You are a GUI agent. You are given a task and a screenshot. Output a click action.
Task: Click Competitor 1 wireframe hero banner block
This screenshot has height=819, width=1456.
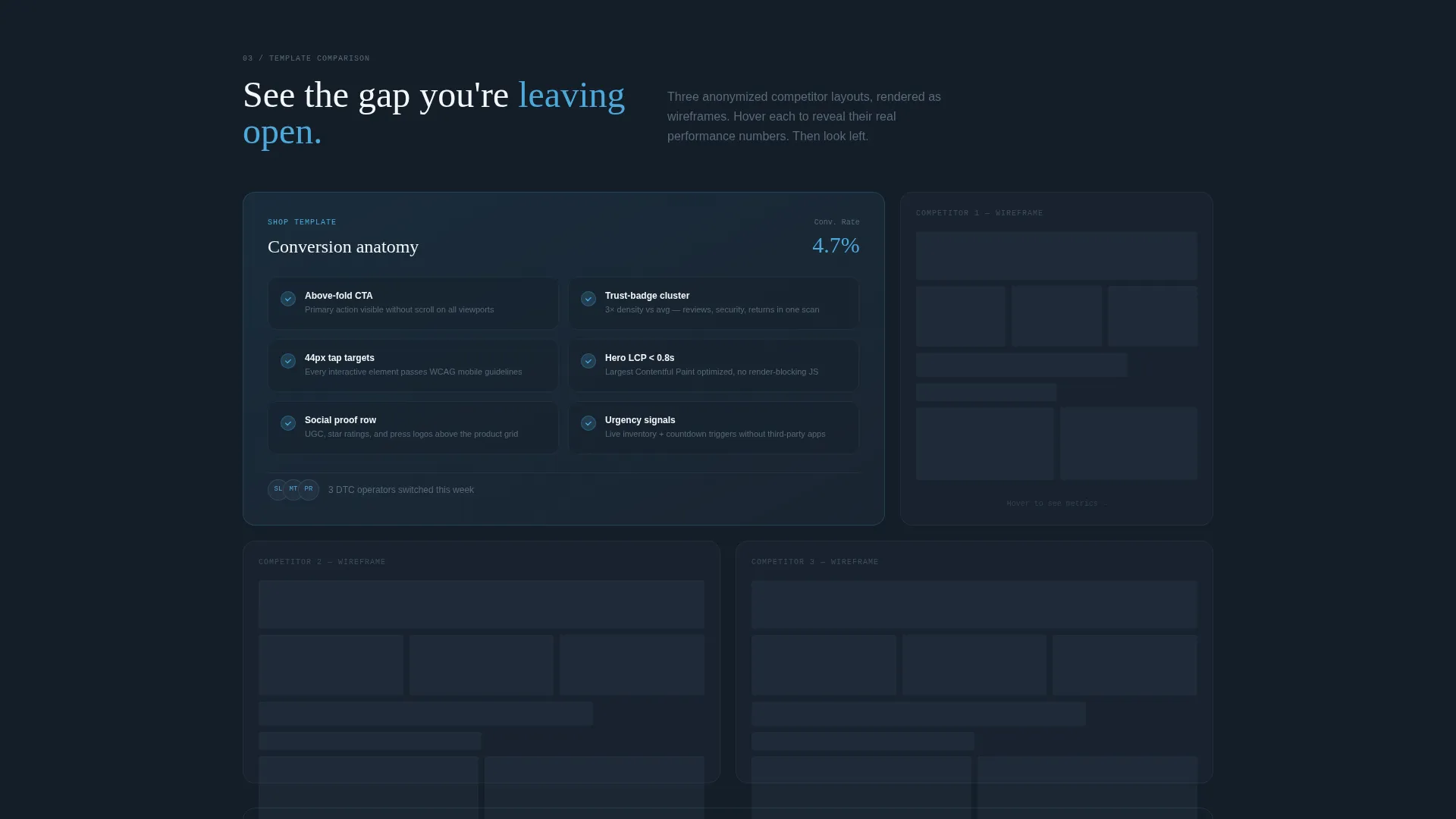pyautogui.click(x=1056, y=256)
